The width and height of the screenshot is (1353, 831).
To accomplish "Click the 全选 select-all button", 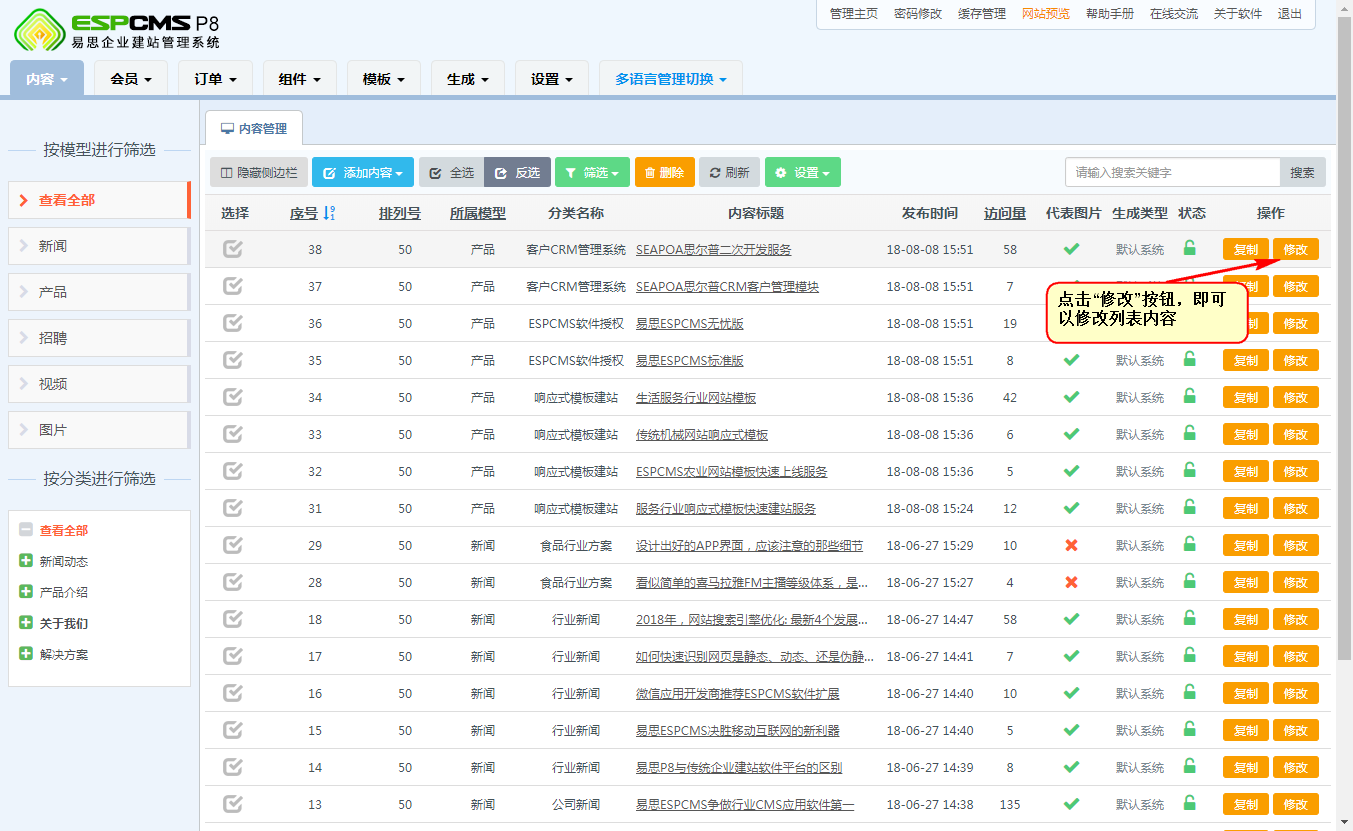I will click(x=451, y=172).
